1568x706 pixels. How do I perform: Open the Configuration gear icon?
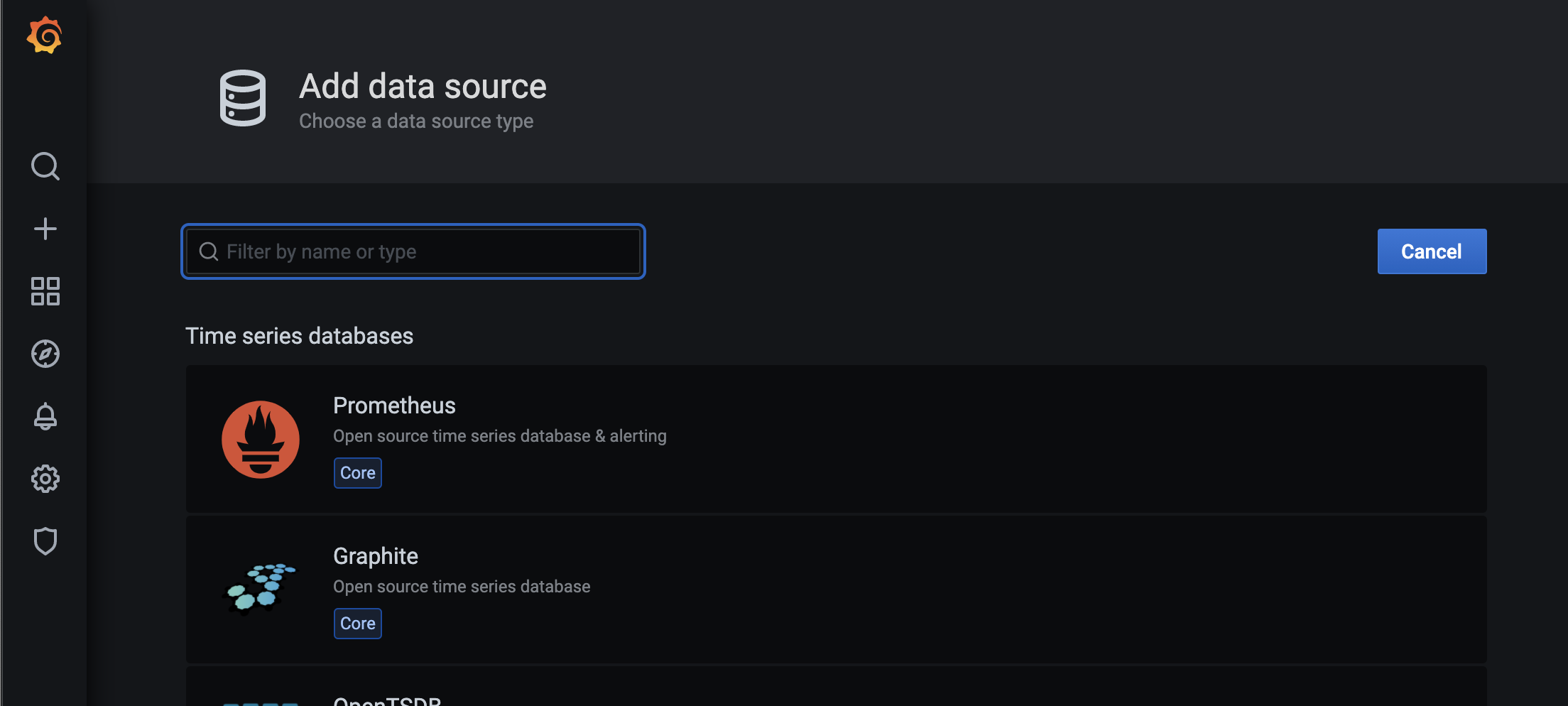coord(45,478)
